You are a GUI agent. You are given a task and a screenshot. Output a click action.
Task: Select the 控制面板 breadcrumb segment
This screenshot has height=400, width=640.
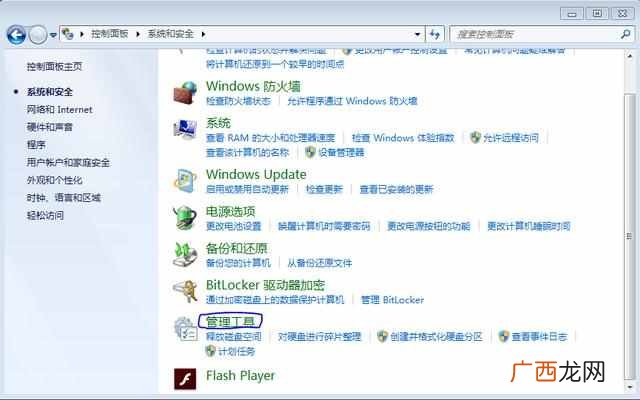109,34
